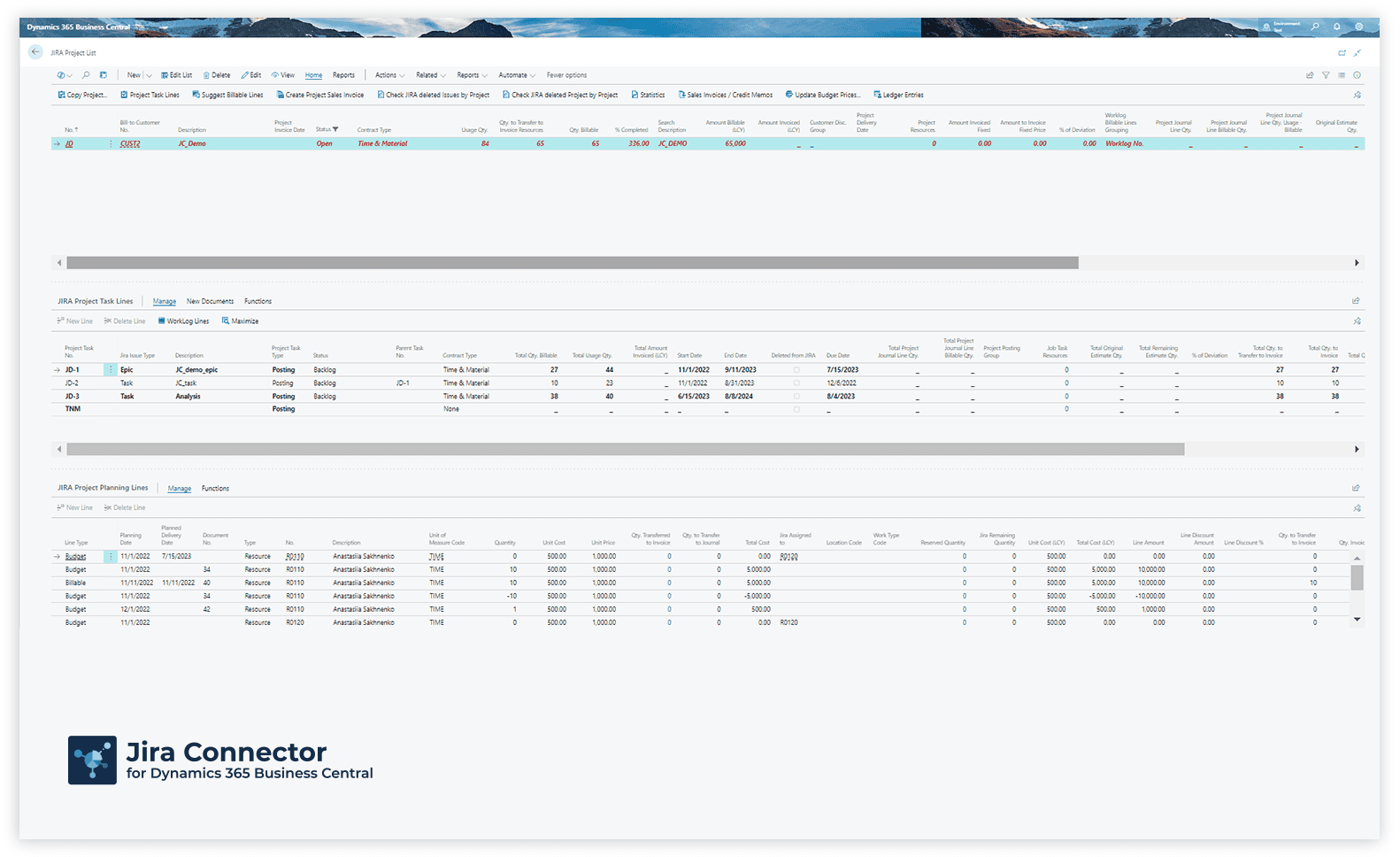
Task: Pin the project list action bar
Action: point(1357,95)
